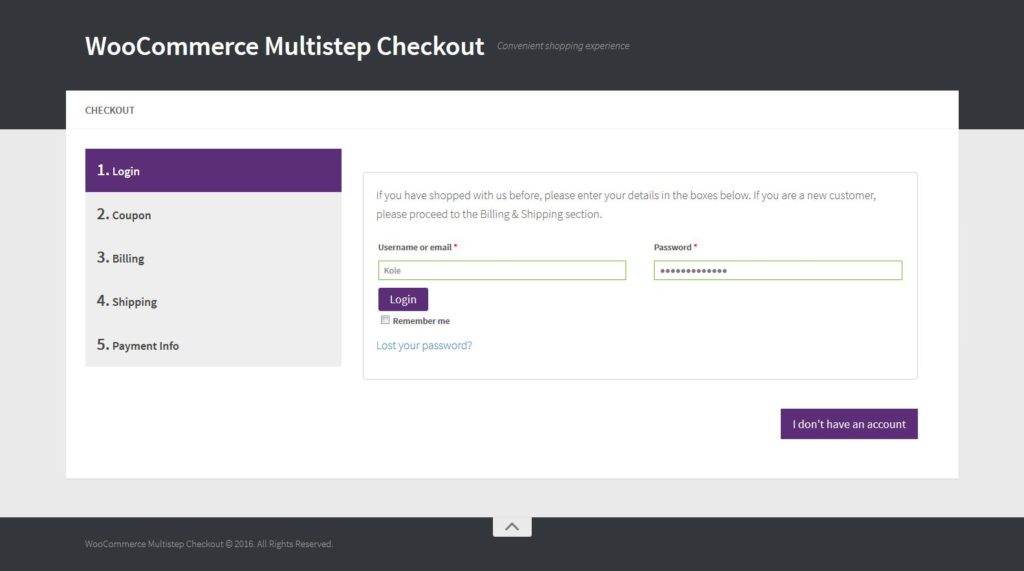Viewport: 1024px width, 571px height.
Task: Click the CHECKOUT page heading
Action: coord(110,110)
